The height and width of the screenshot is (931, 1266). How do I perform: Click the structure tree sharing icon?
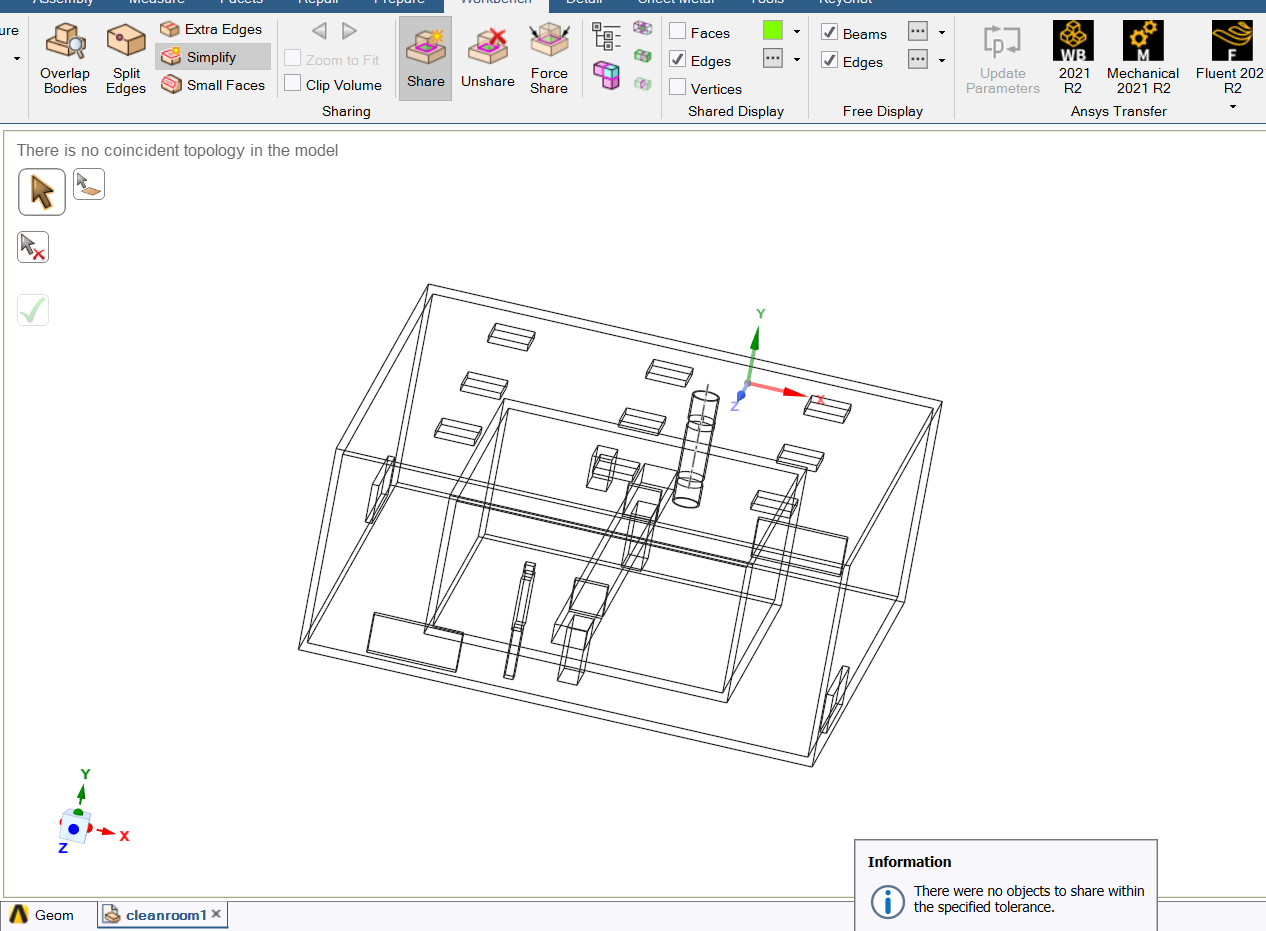coord(606,37)
